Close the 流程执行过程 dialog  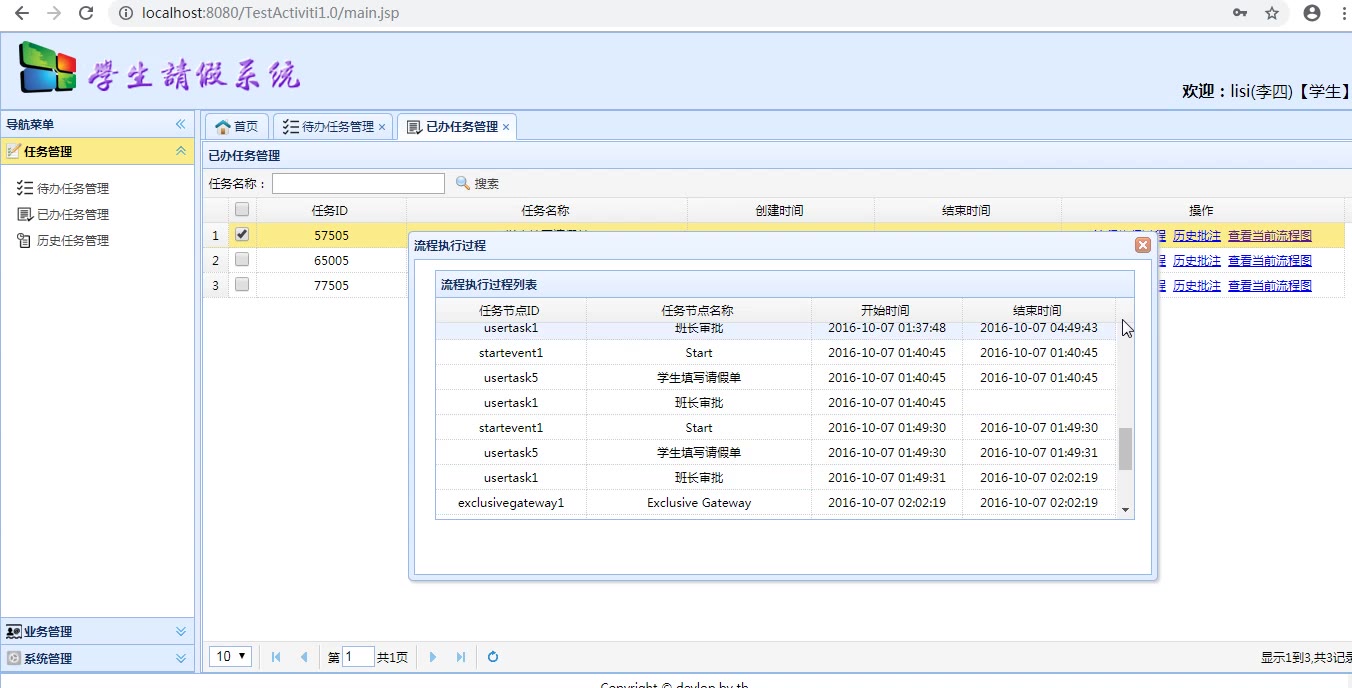click(1143, 245)
